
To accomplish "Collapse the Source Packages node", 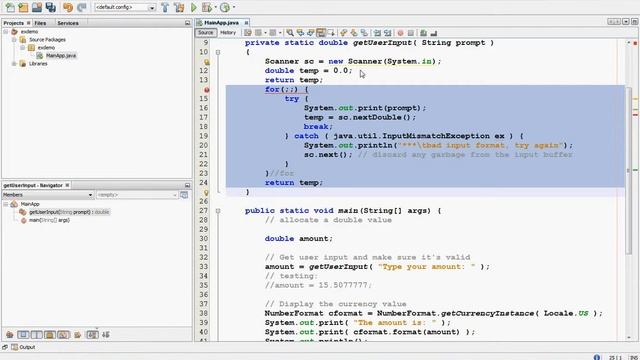I will [x=14, y=40].
